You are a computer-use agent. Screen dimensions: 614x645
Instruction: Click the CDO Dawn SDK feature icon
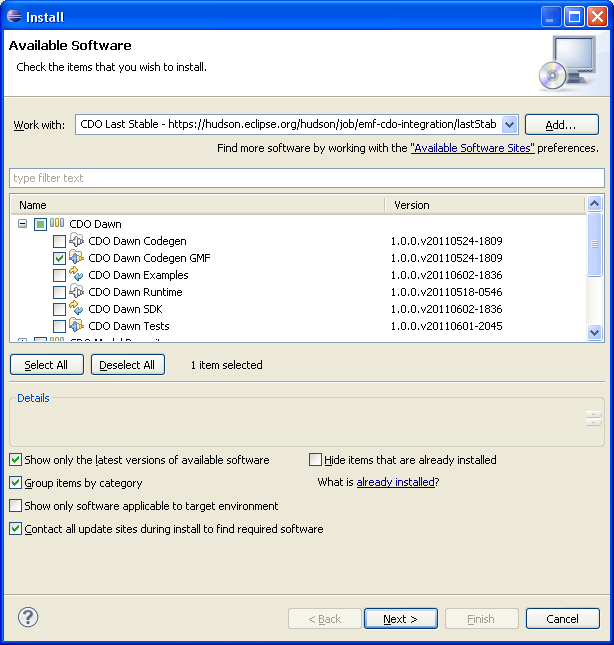[x=76, y=308]
